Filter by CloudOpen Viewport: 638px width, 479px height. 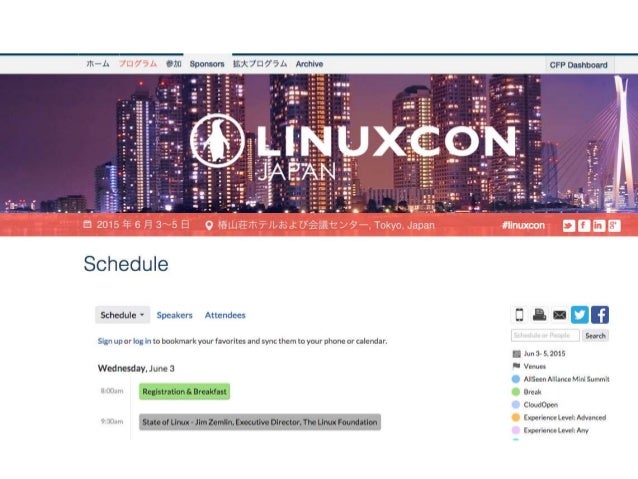541,405
